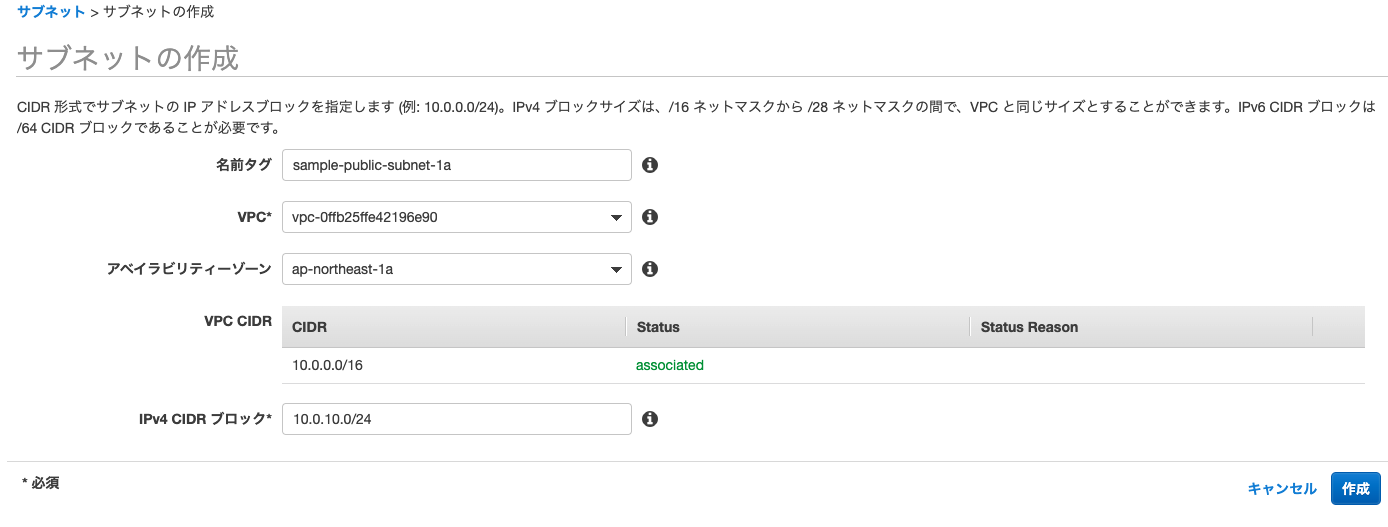Click the info icon beside the name tag field
Screen dimensions: 1388x527
point(649,165)
